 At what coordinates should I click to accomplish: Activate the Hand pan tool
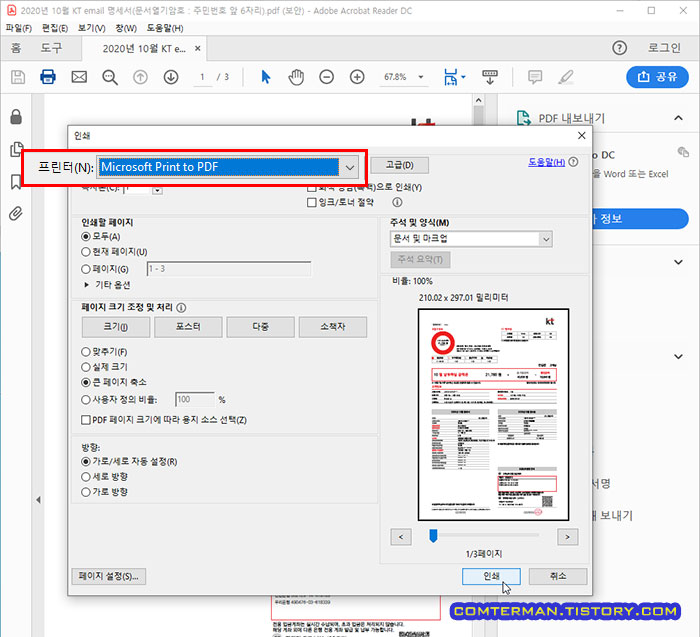pyautogui.click(x=296, y=77)
